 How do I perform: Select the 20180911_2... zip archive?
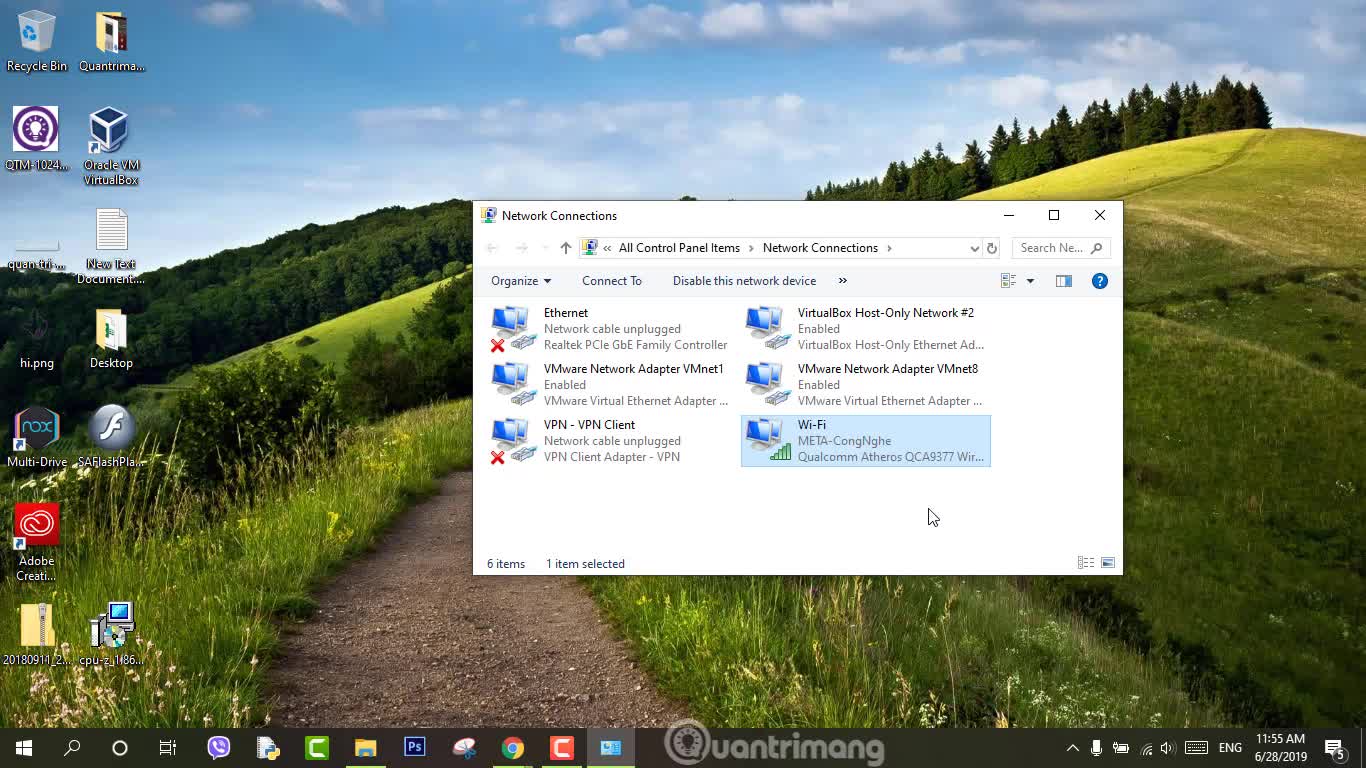click(x=37, y=635)
